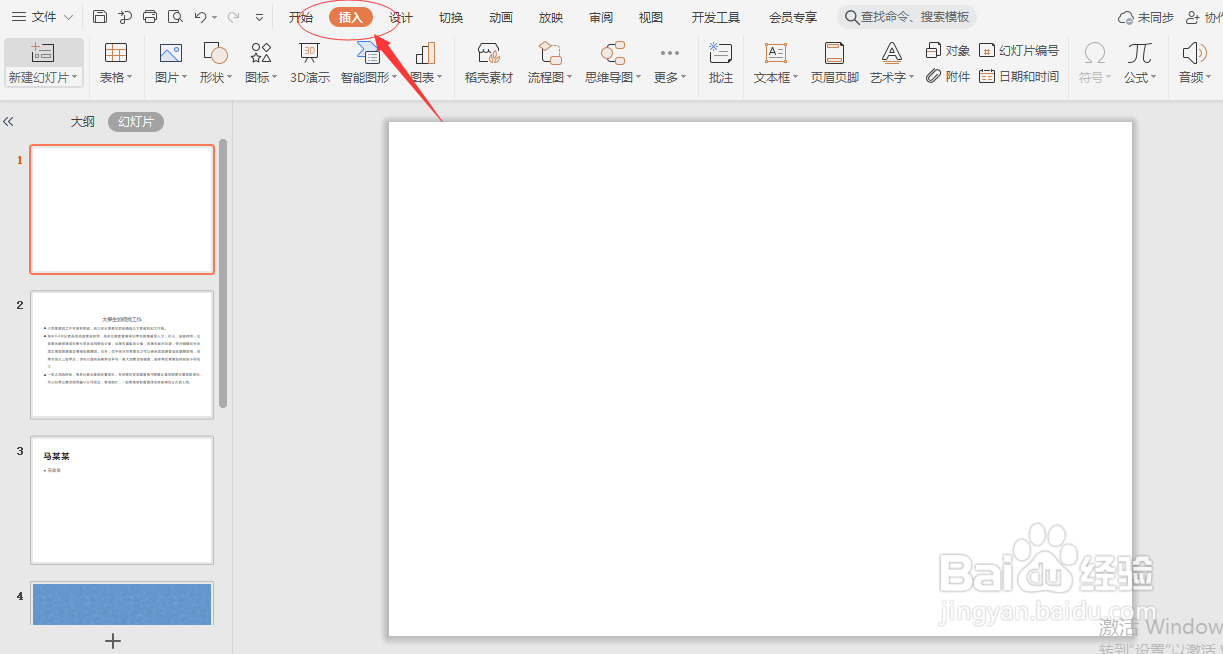
Task: Expand the 形状 dropdown arrow
Action: 229,78
